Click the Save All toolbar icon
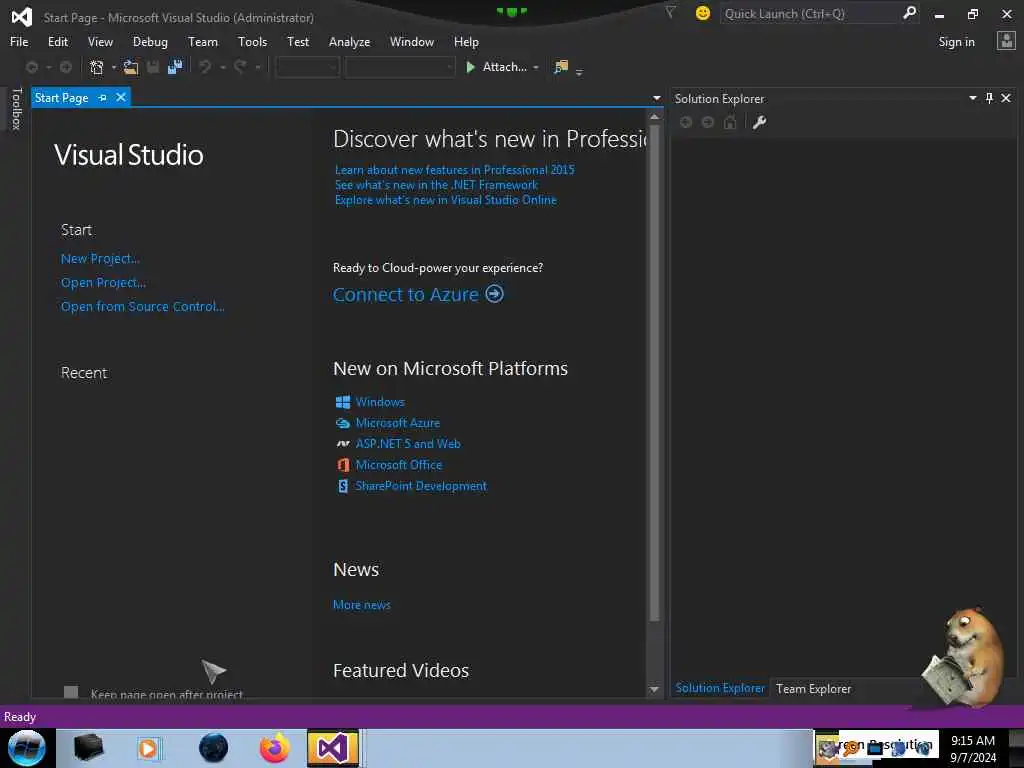 (x=175, y=67)
